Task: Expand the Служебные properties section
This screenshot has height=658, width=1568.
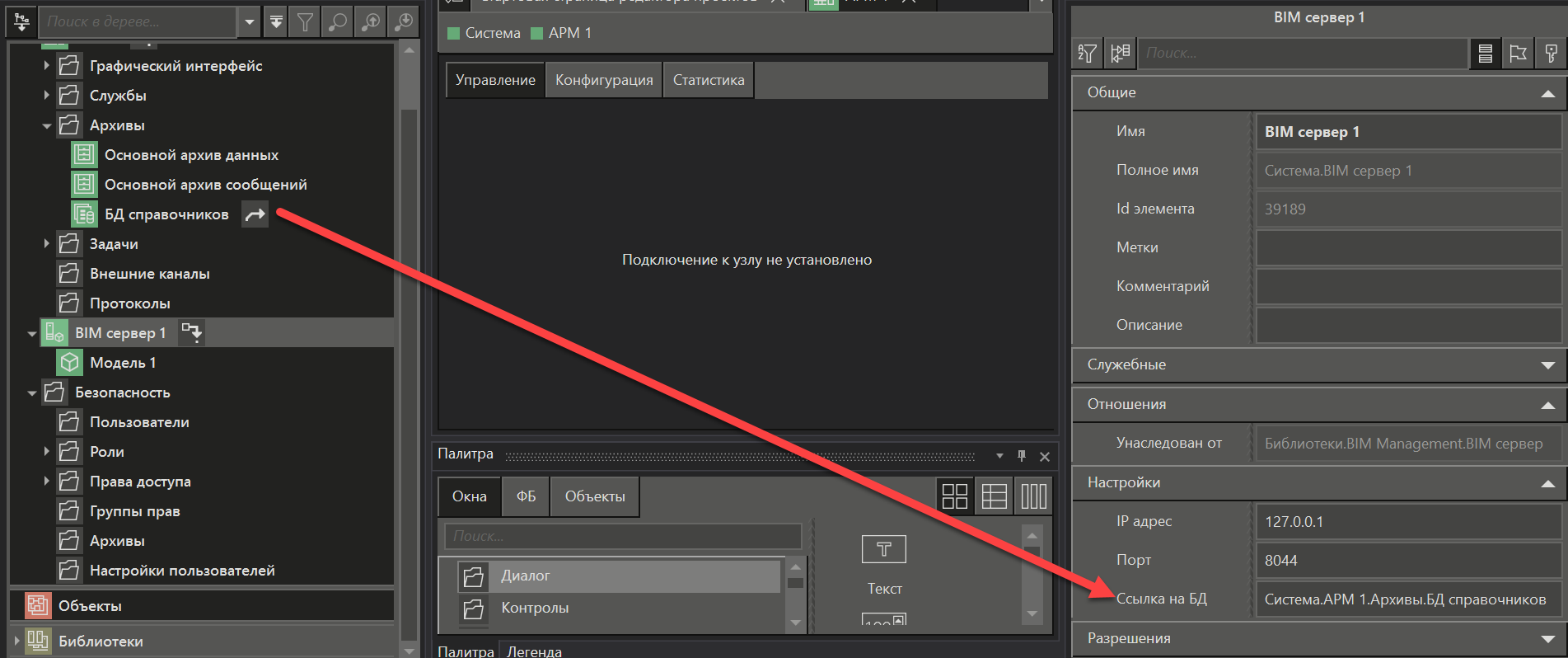Action: [x=1547, y=364]
